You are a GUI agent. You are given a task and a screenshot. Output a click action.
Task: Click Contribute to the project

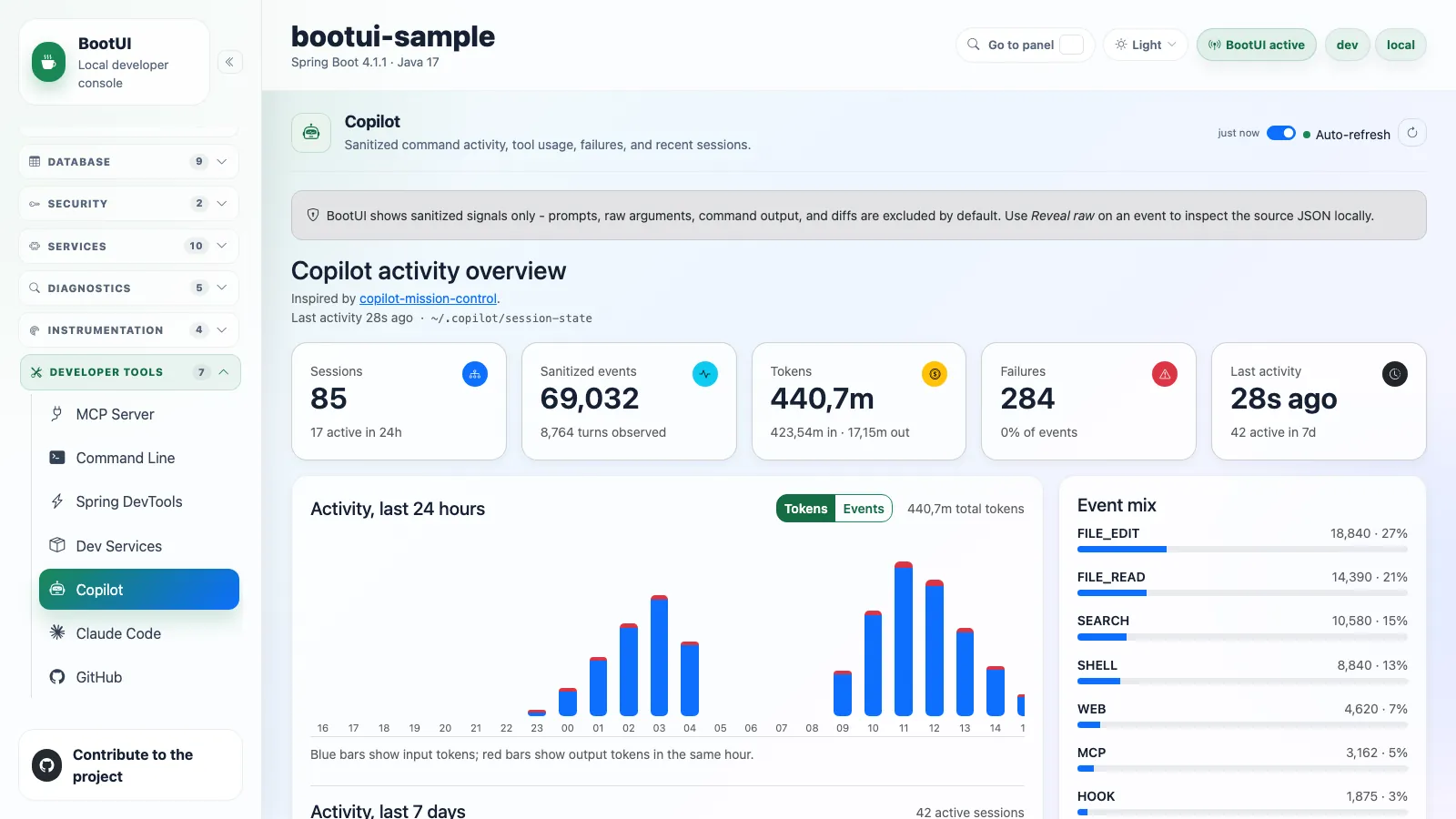tap(130, 765)
